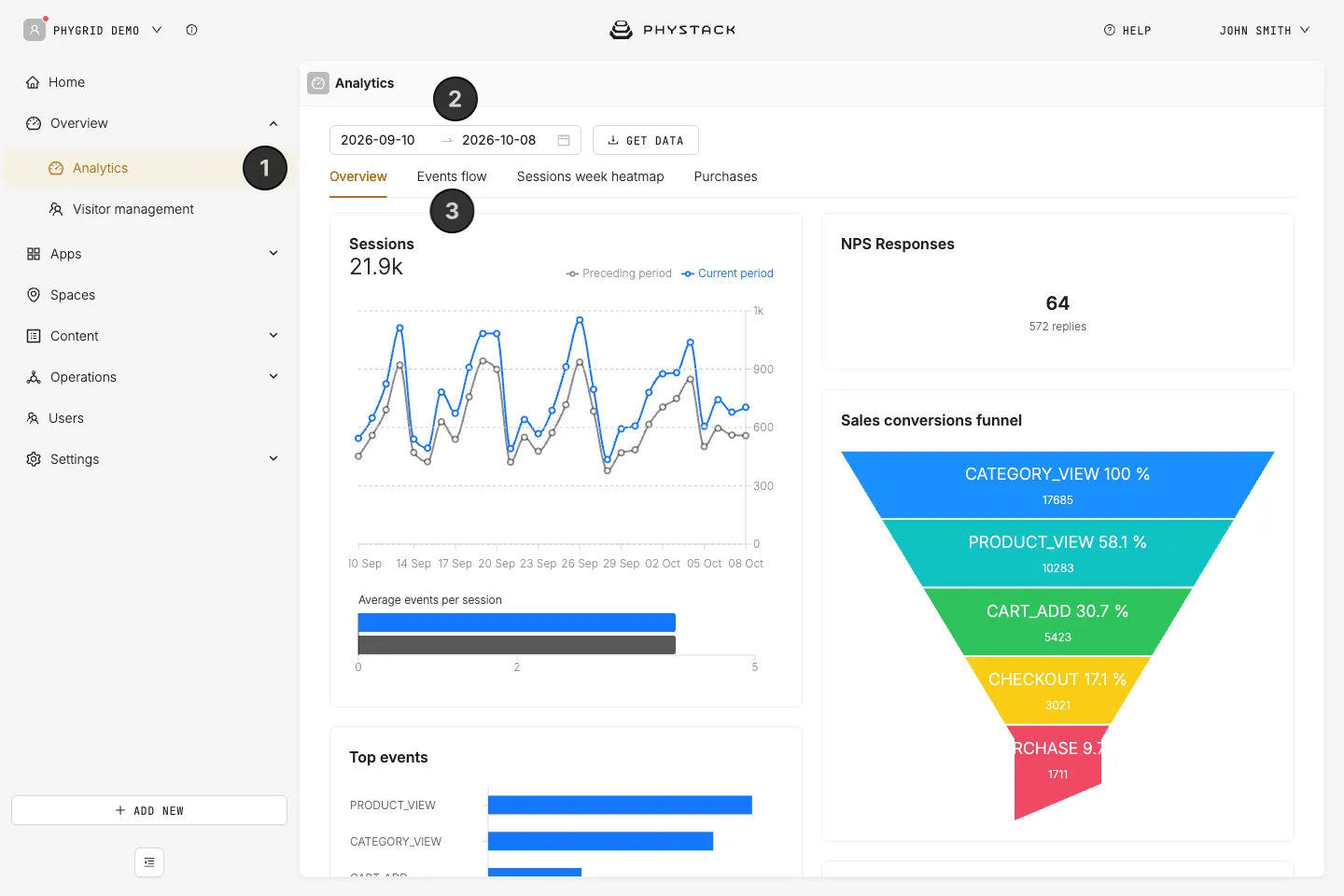The height and width of the screenshot is (896, 1344).
Task: Click the end date field 2026-10-08
Action: [x=499, y=140]
